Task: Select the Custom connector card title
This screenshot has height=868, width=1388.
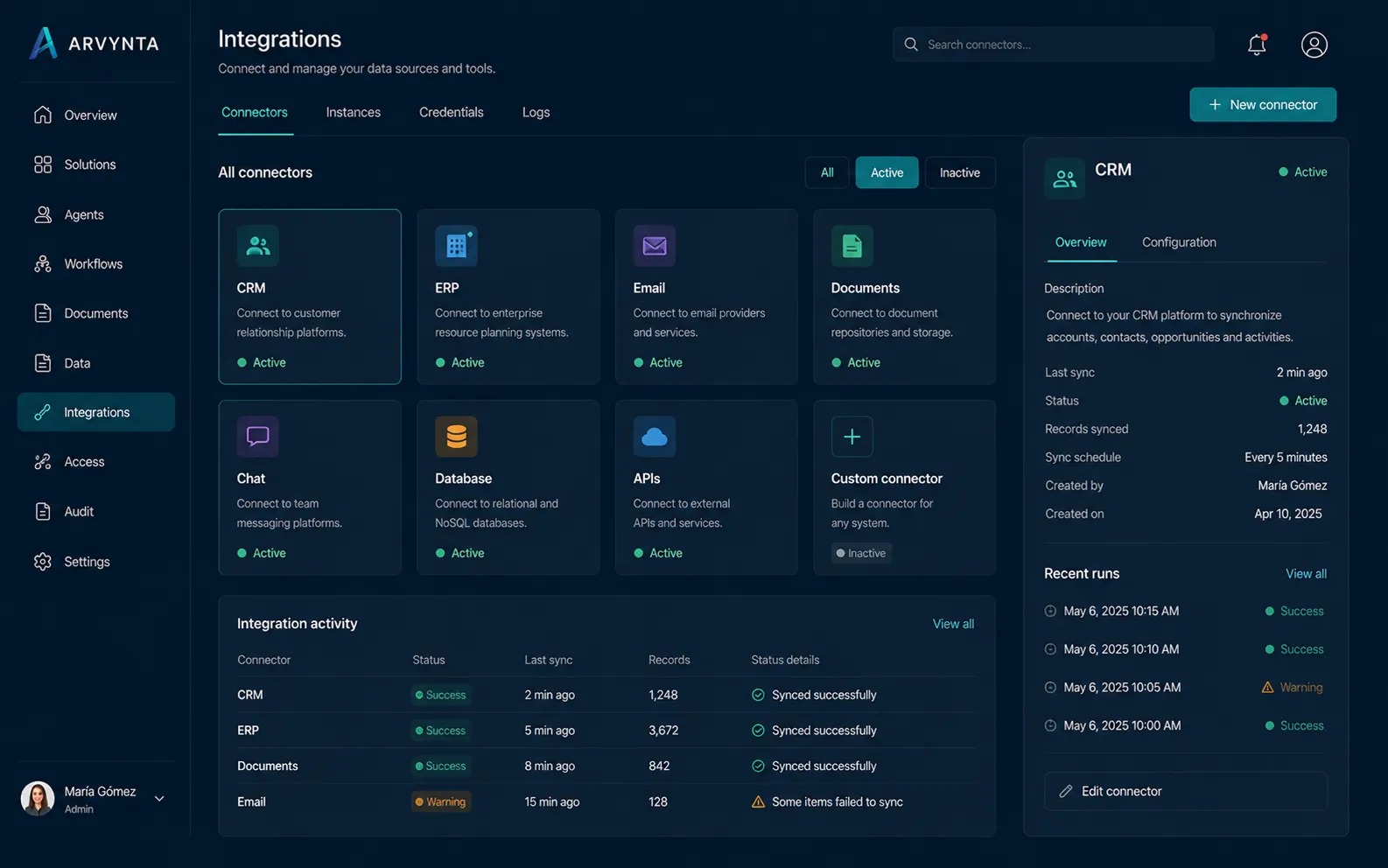Action: tap(887, 479)
